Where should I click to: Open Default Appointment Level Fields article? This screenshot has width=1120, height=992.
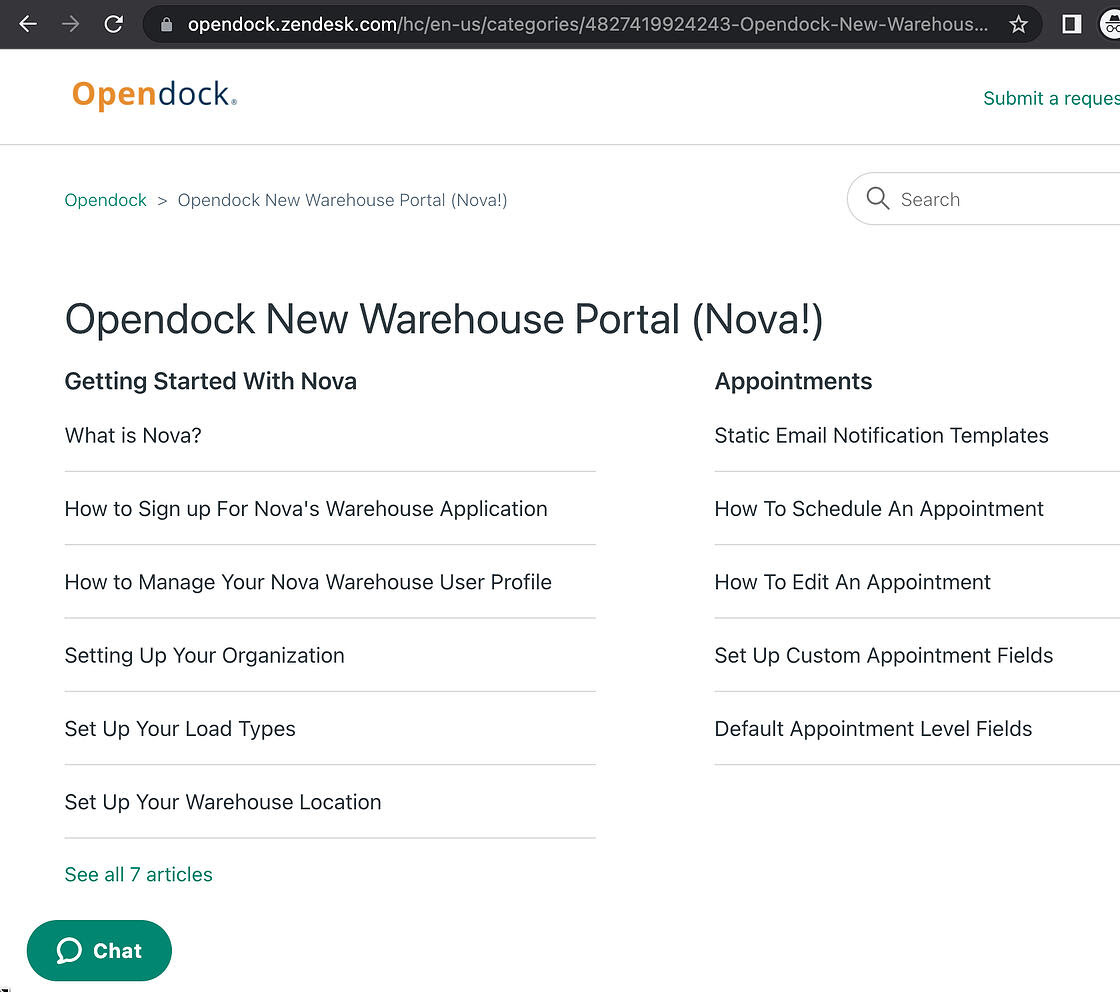pos(873,729)
